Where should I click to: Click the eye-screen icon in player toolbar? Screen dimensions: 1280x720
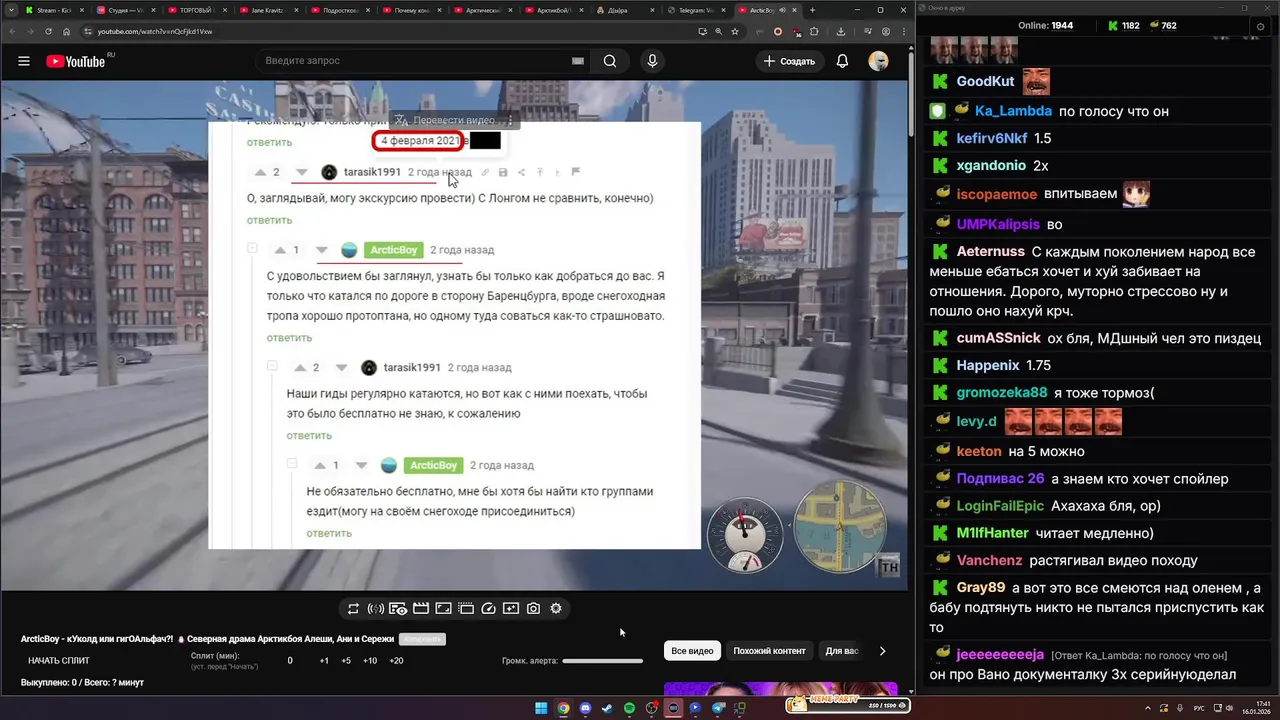pos(398,608)
